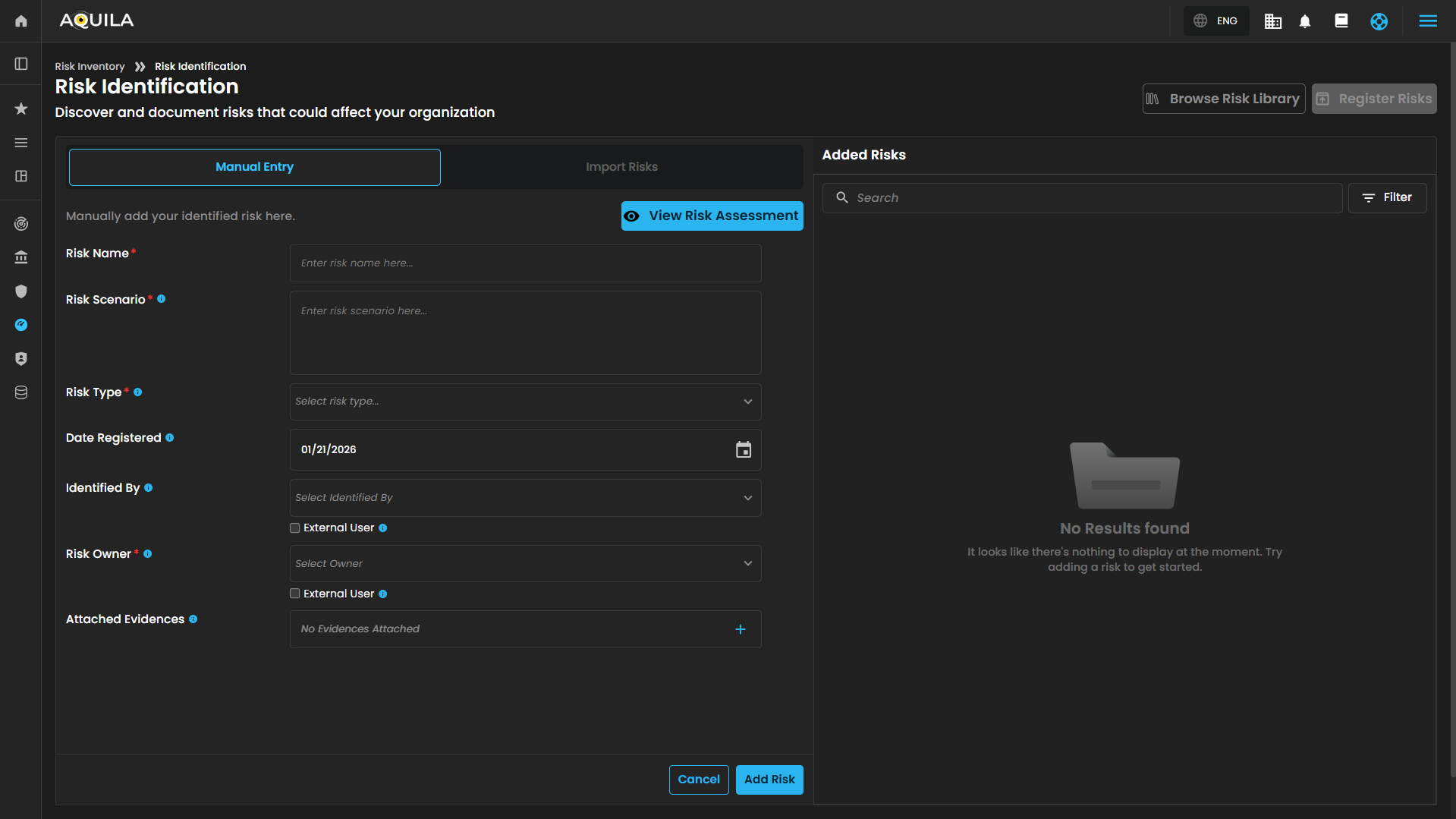Open the bank building sidebar icon
The width and height of the screenshot is (1456, 819).
point(21,257)
